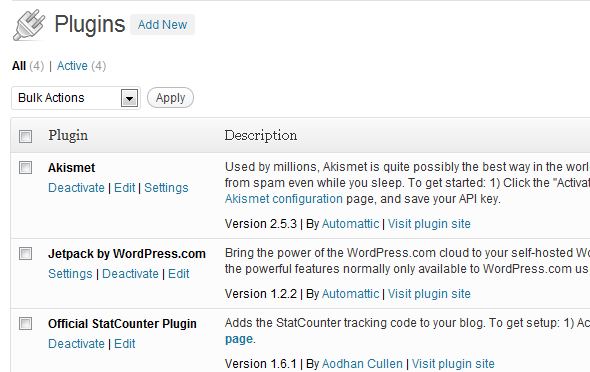Click the Plugins page heading
This screenshot has width=590, height=372.
point(90,24)
